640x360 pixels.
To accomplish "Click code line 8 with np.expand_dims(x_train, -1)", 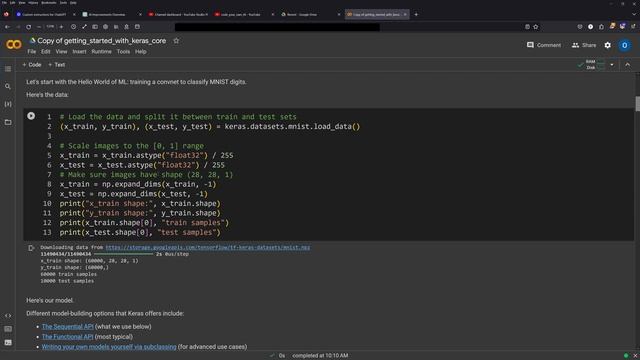I will (138, 184).
